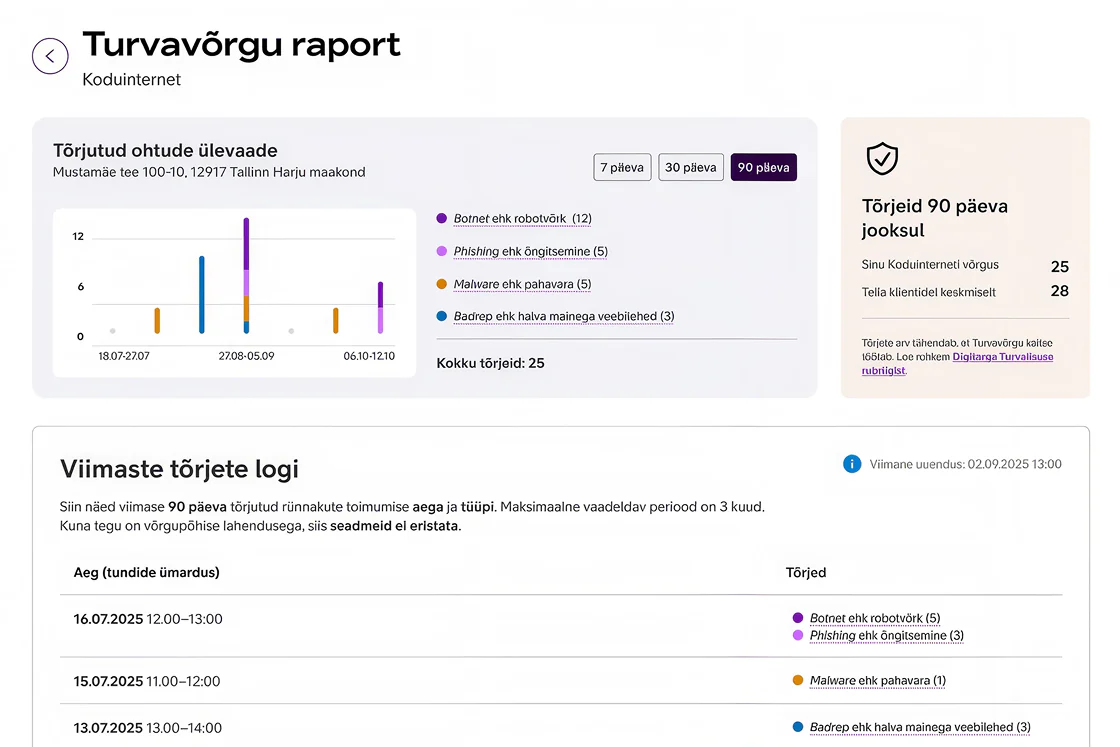This screenshot has height=747, width=1120.
Task: Click the Koduinternet subtitle
Action: pos(131,79)
